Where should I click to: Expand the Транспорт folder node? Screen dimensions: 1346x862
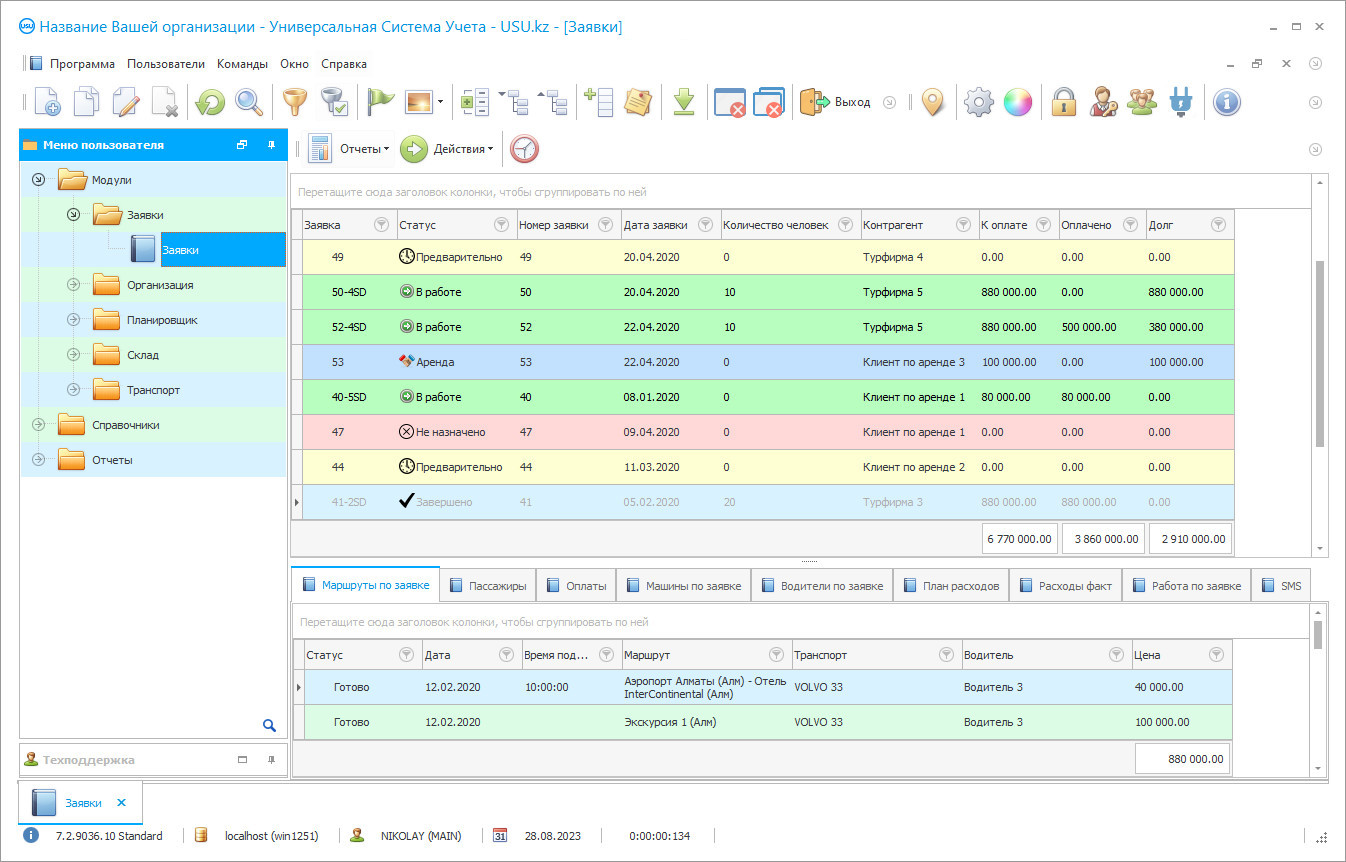pos(73,390)
